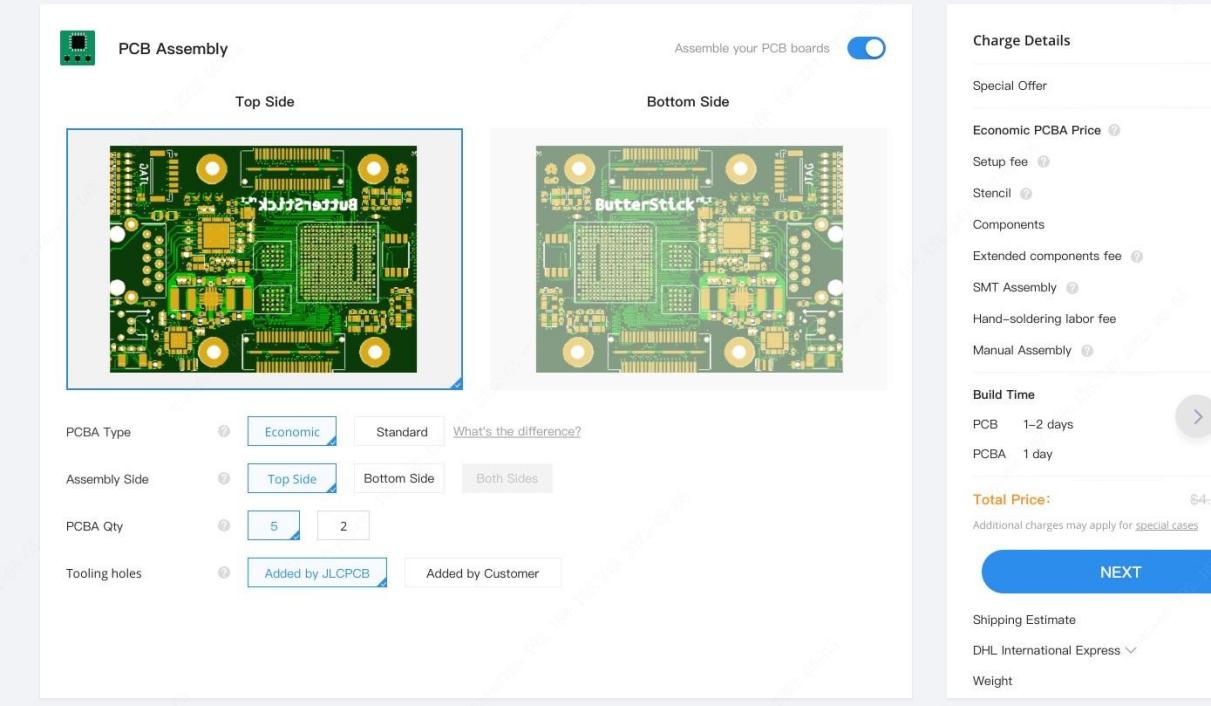The height and width of the screenshot is (706, 1211).
Task: Open the SMT Assembly help icon
Action: coord(1070,286)
